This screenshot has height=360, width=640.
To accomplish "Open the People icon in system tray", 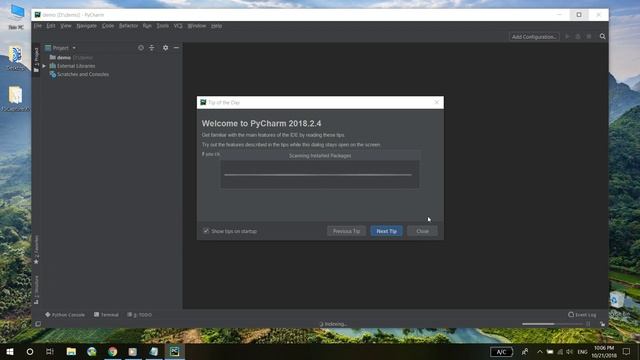I will [525, 351].
